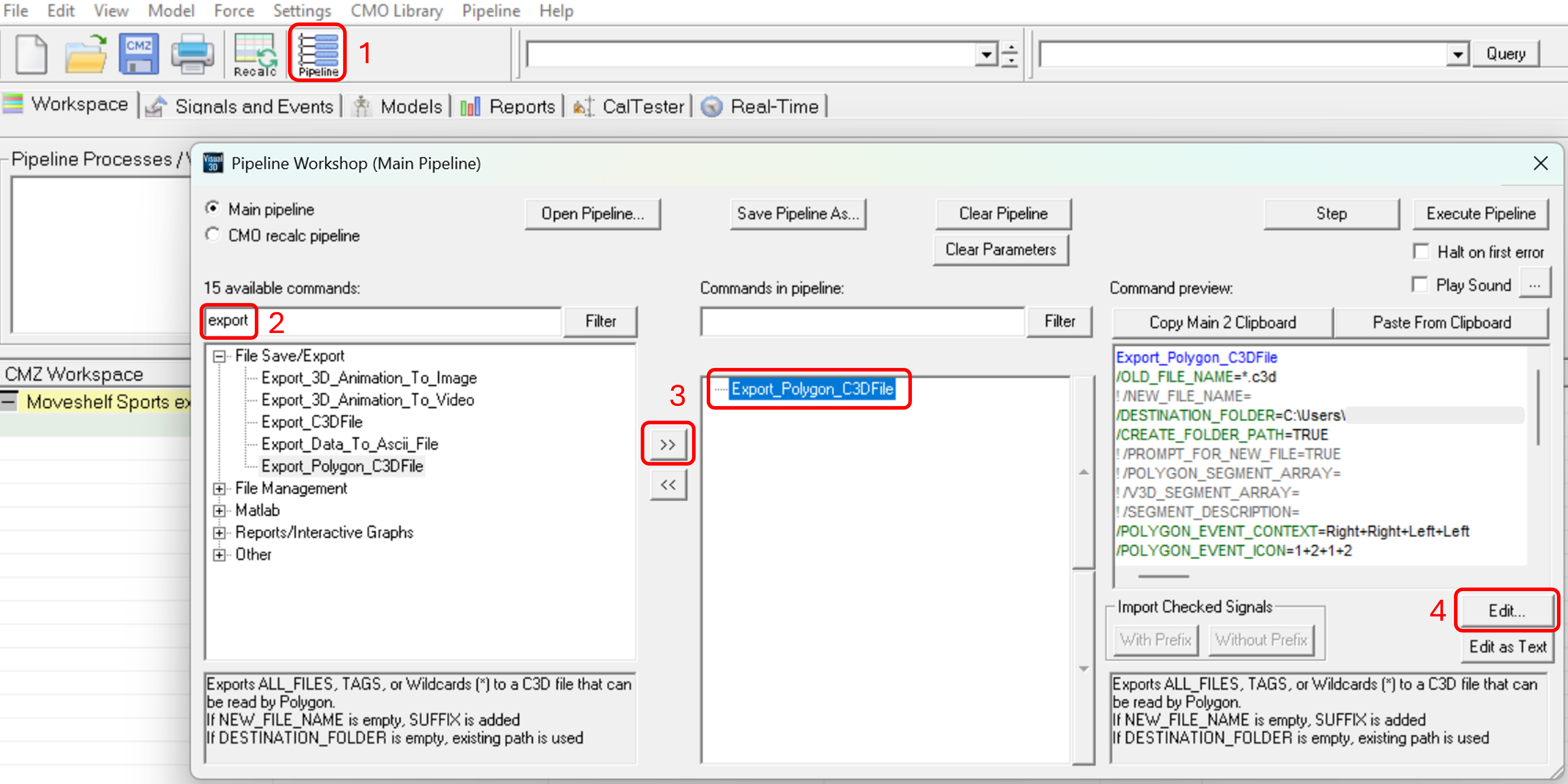Click the CMZ save disk icon
1568x784 pixels.
pyautogui.click(x=139, y=53)
